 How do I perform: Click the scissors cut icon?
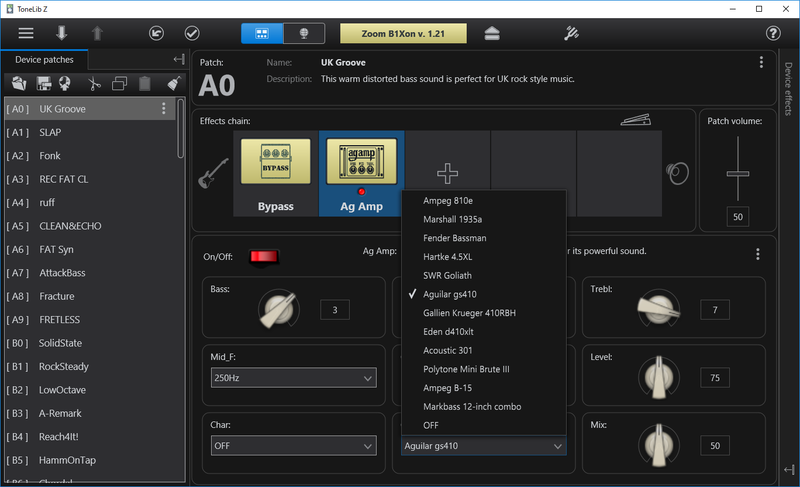point(94,83)
